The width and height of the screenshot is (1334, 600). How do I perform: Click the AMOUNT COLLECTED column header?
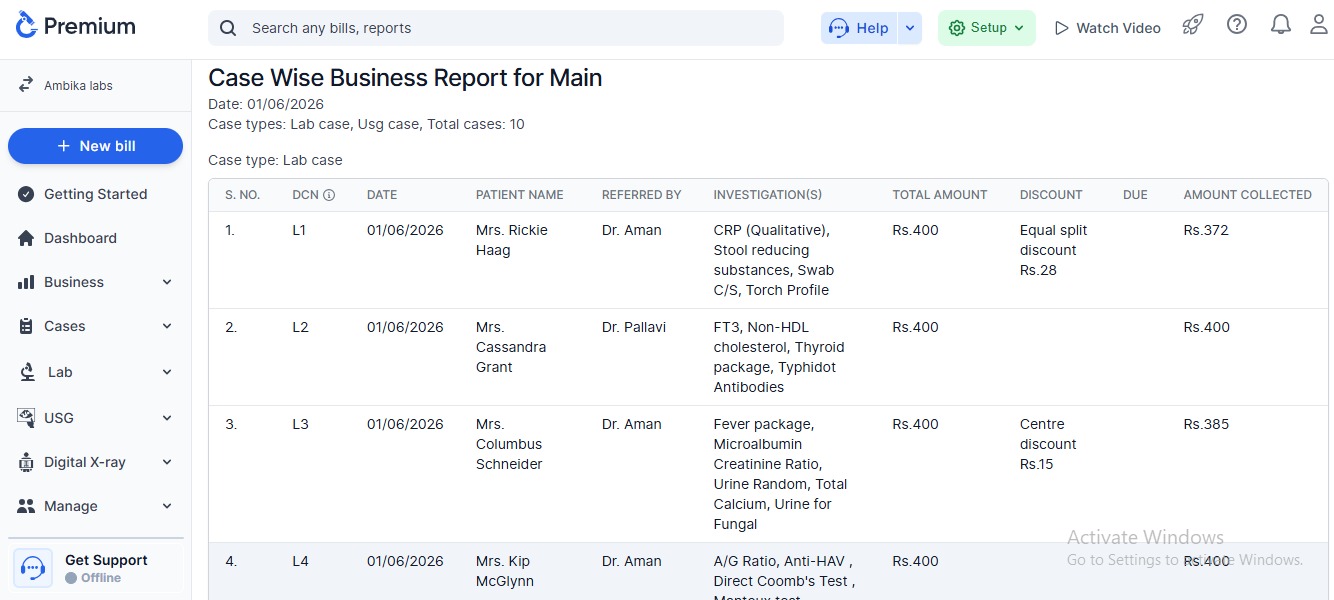tap(1248, 195)
